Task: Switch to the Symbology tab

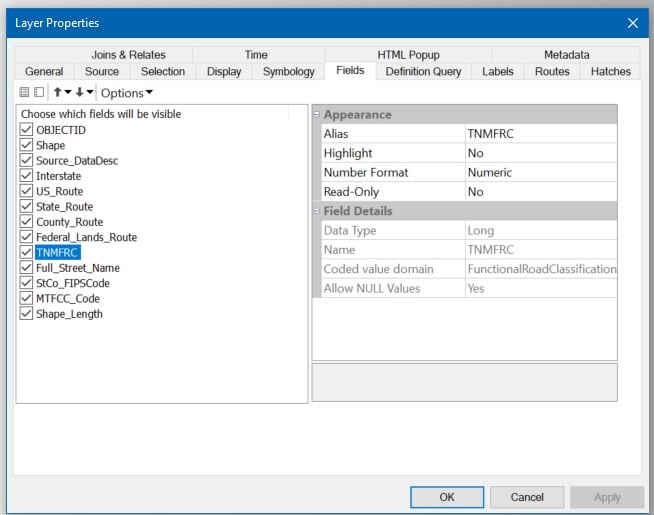Action: (289, 71)
